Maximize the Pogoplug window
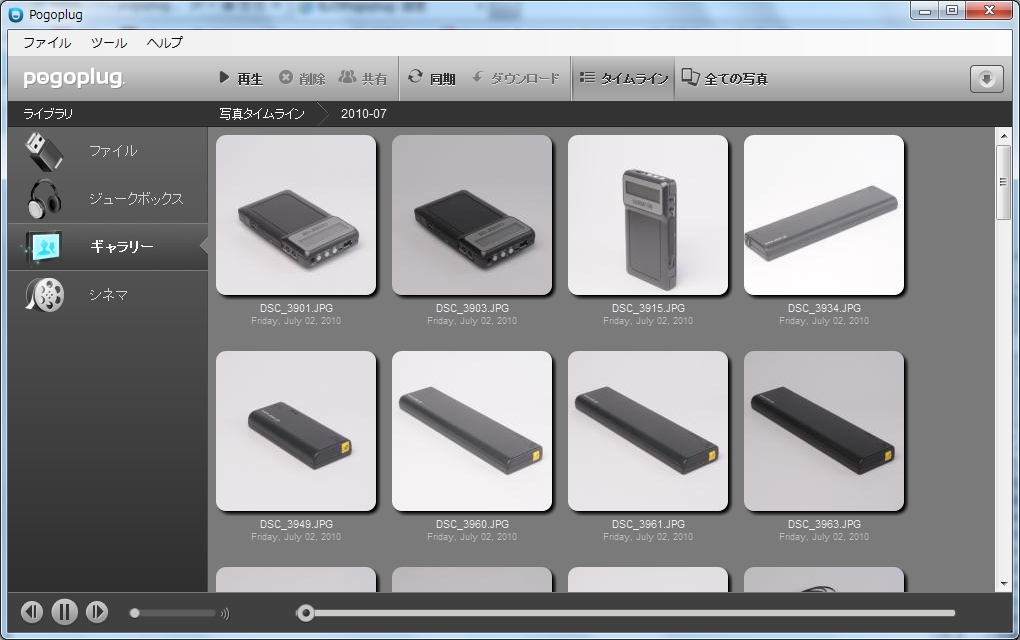The width and height of the screenshot is (1020, 640). [x=952, y=11]
